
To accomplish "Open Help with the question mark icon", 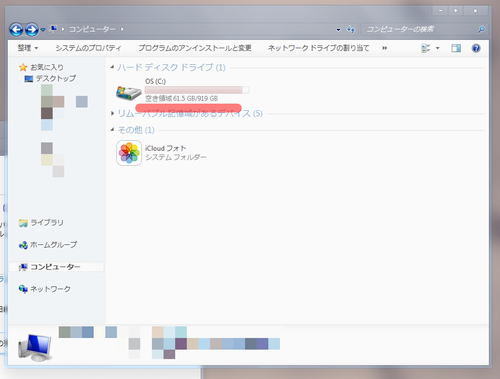I will pyautogui.click(x=476, y=48).
